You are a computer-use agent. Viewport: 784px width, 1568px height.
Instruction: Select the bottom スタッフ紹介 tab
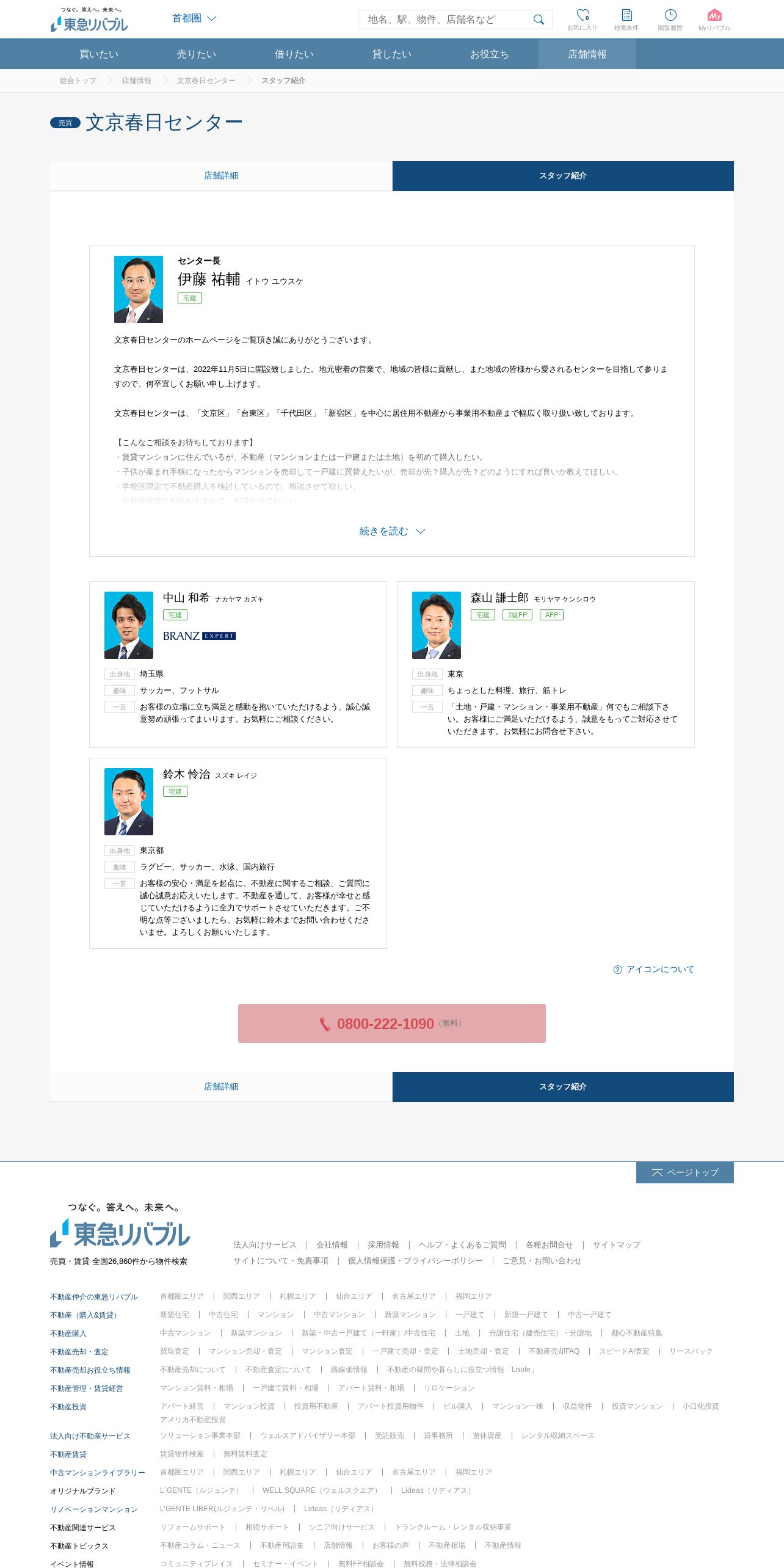pyautogui.click(x=563, y=1087)
